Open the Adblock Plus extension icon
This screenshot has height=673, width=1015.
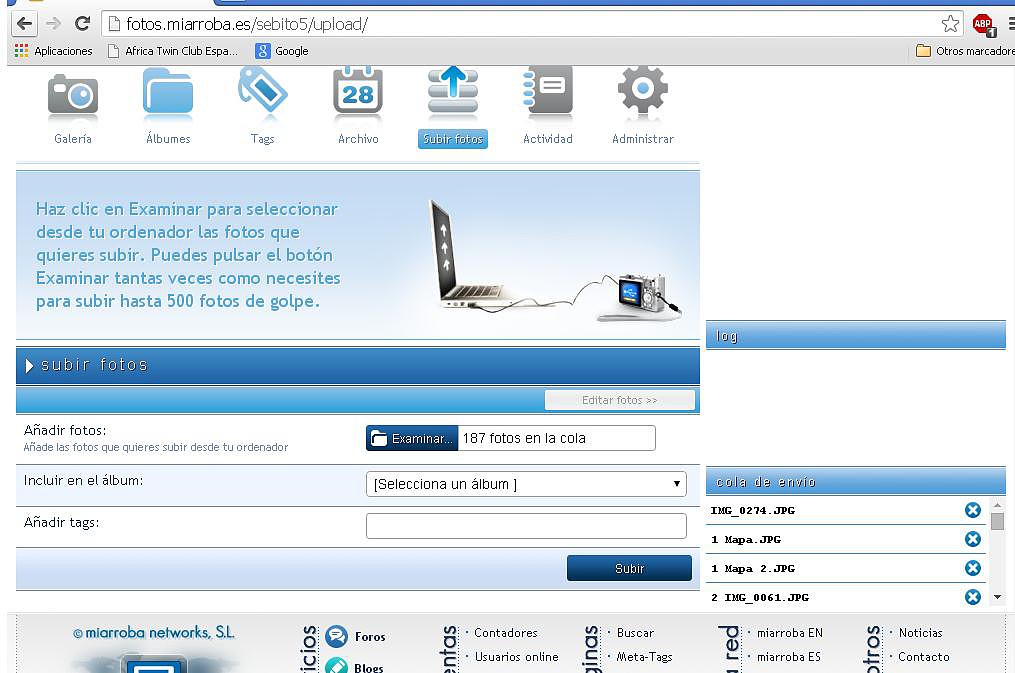pos(983,25)
